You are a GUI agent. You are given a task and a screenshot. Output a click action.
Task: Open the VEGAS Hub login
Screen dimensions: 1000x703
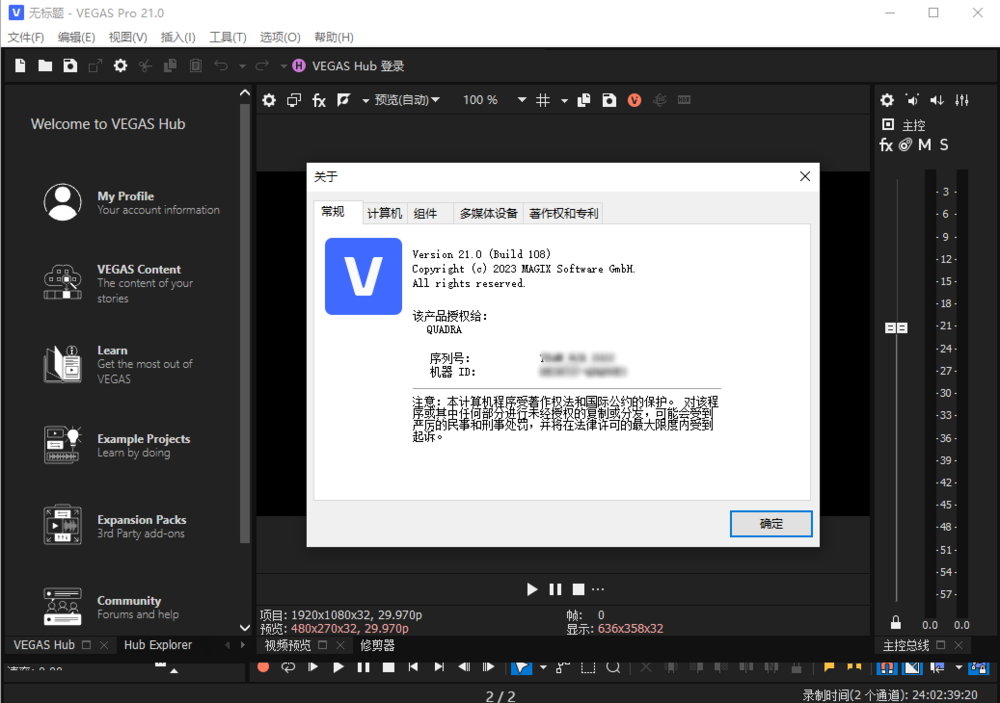(348, 66)
